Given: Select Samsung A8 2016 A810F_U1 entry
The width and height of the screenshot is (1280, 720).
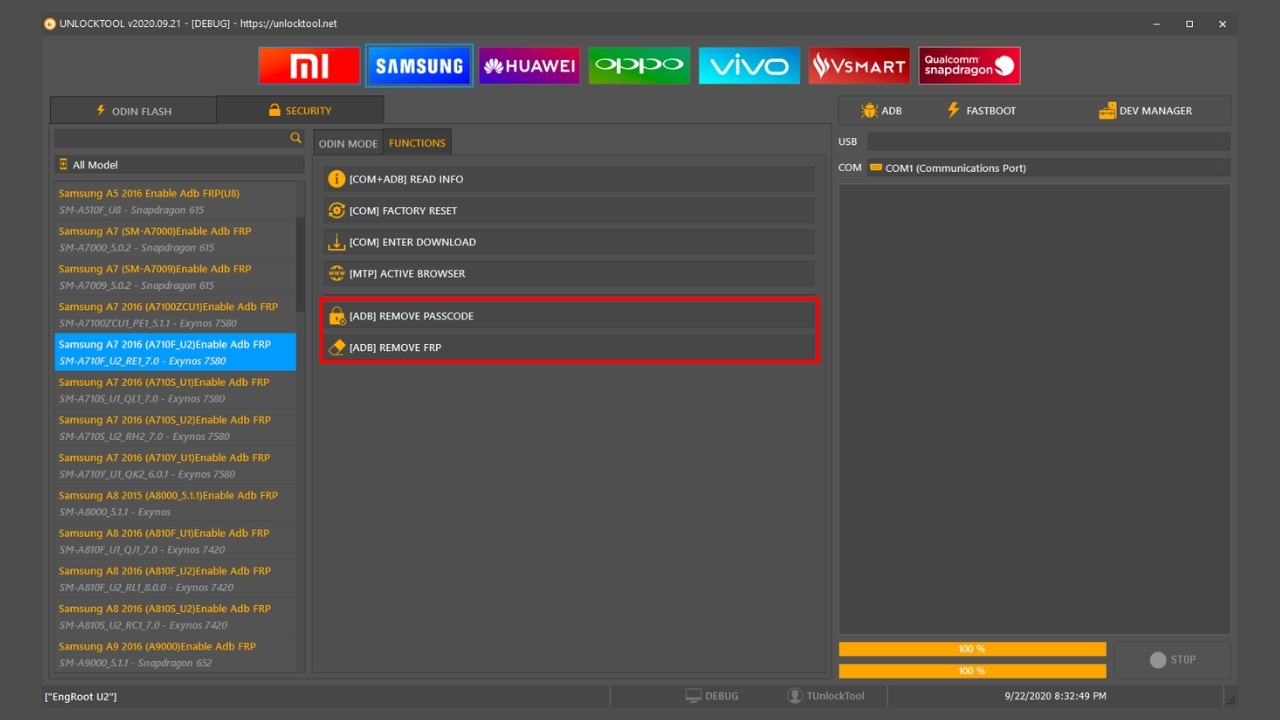Looking at the screenshot, I should (175, 541).
